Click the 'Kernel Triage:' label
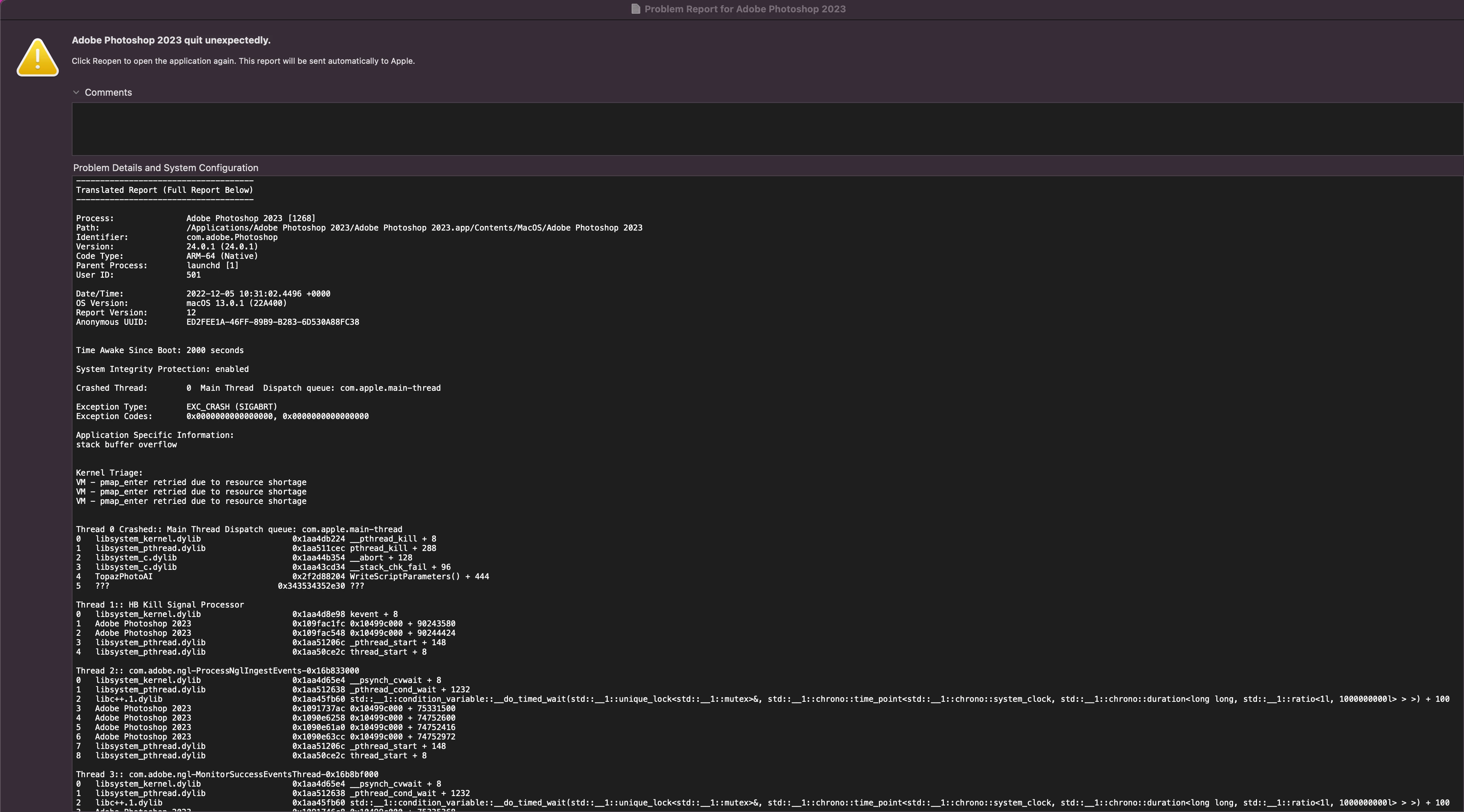 click(109, 473)
